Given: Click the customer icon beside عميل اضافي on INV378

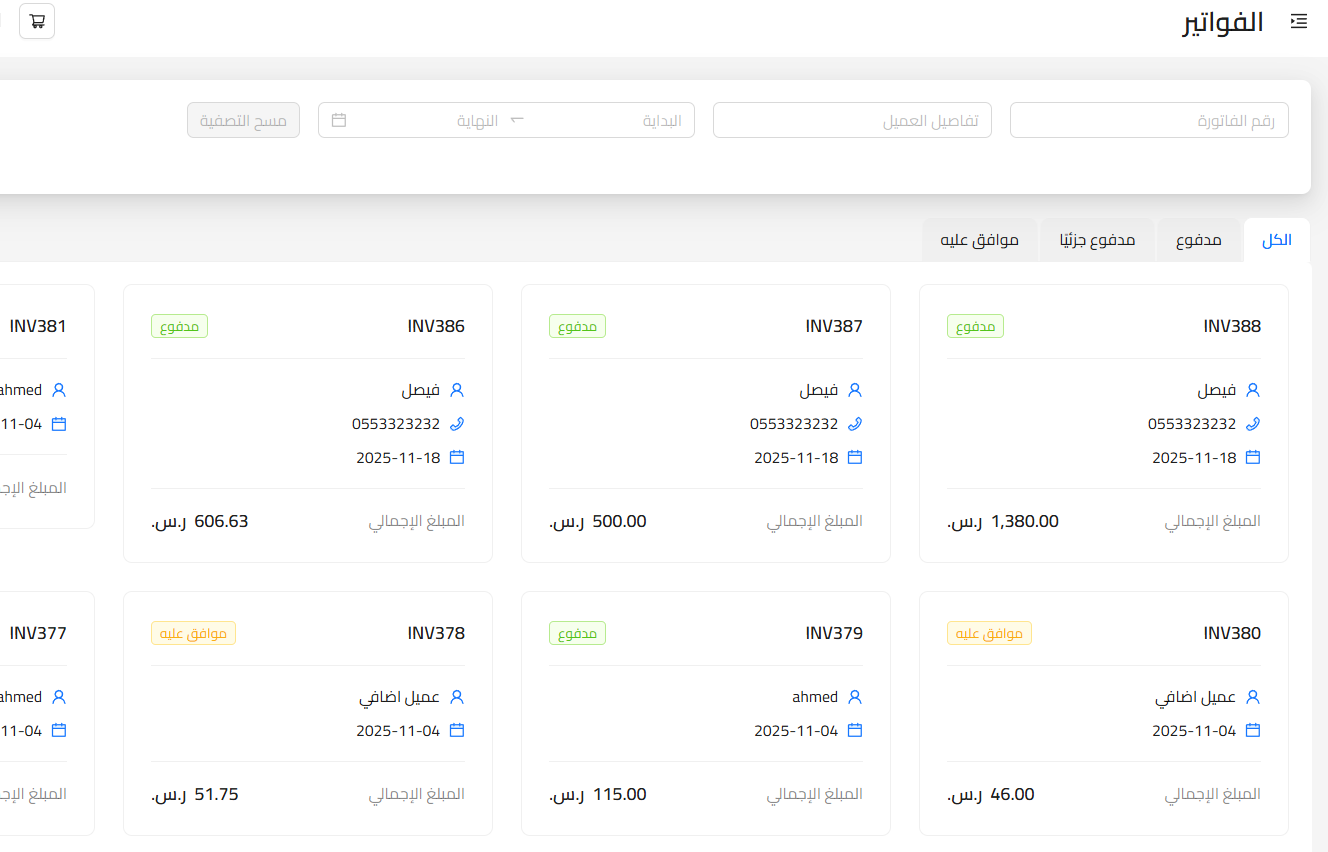Looking at the screenshot, I should click(x=457, y=696).
